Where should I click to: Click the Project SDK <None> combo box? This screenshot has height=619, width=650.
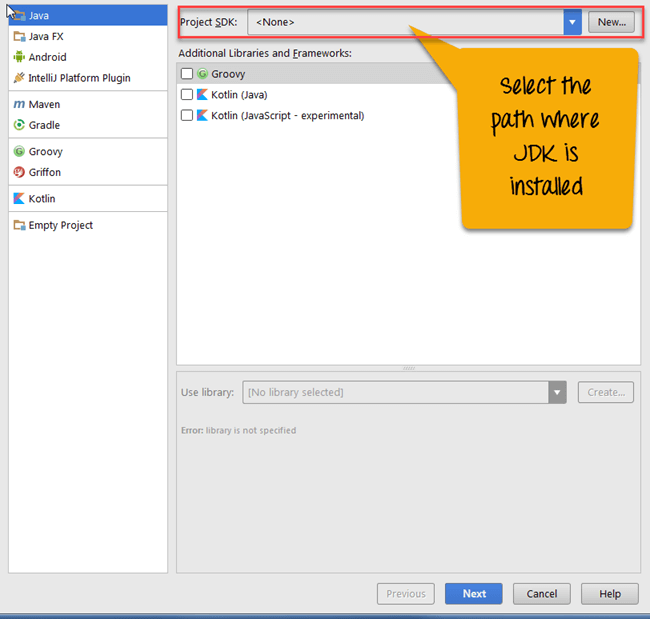coord(405,22)
